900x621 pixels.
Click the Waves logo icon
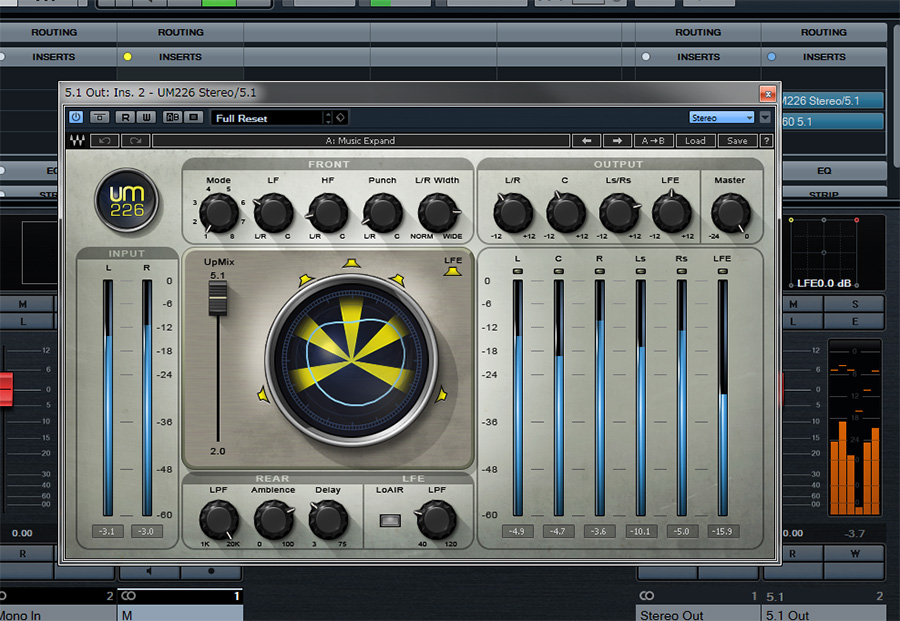pyautogui.click(x=77, y=141)
